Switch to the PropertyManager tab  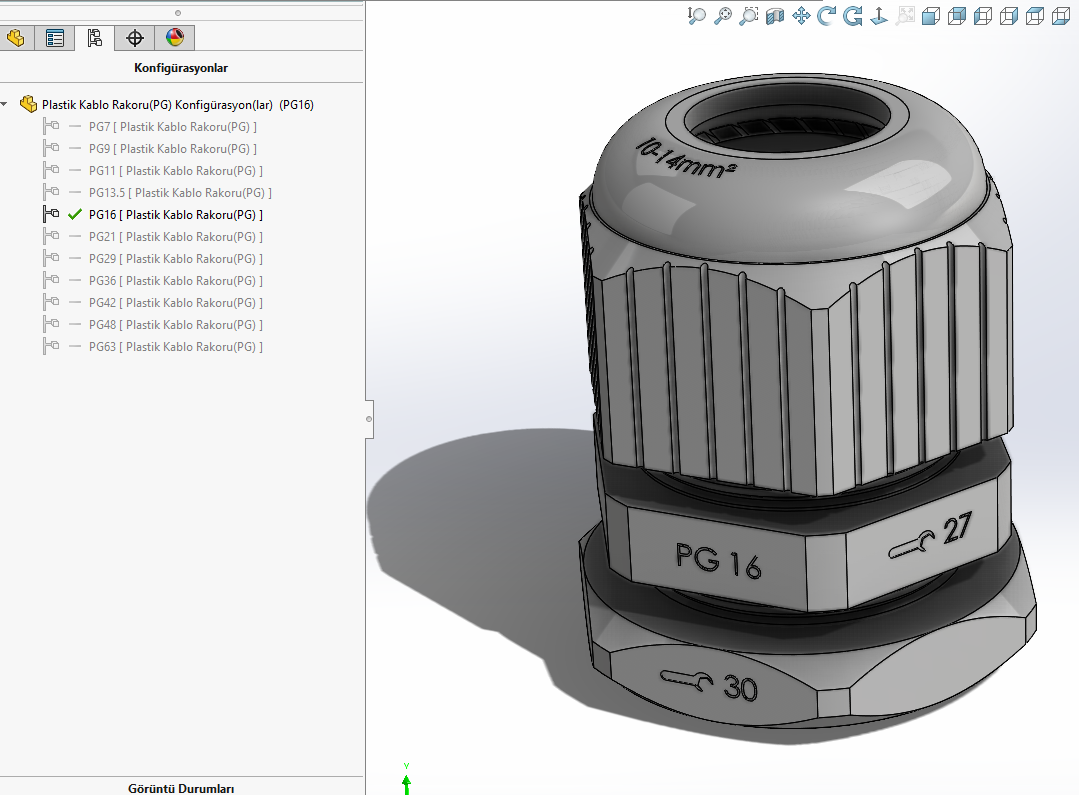coord(55,39)
